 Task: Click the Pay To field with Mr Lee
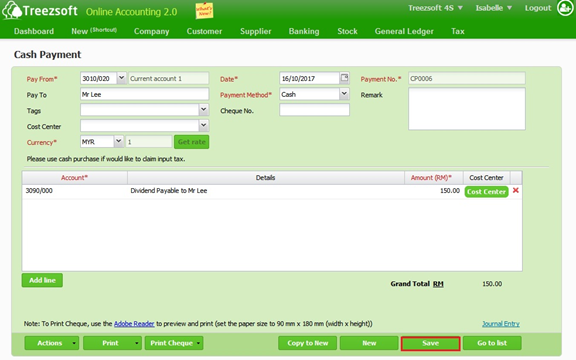[145, 94]
